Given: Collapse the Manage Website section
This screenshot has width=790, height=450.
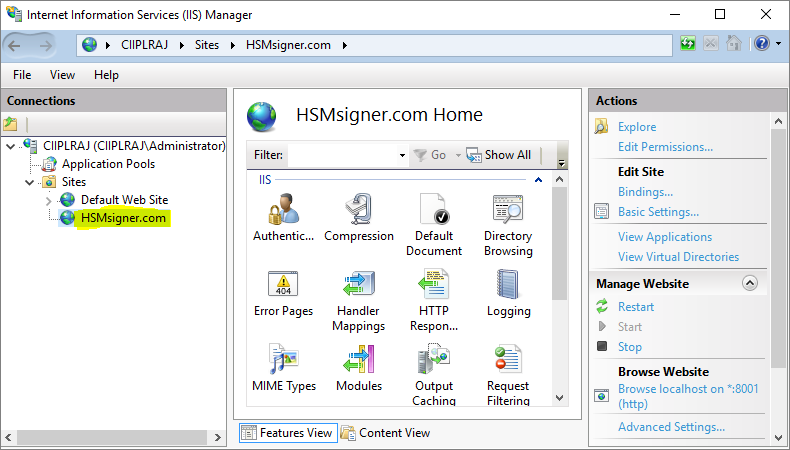Looking at the screenshot, I should [x=749, y=283].
